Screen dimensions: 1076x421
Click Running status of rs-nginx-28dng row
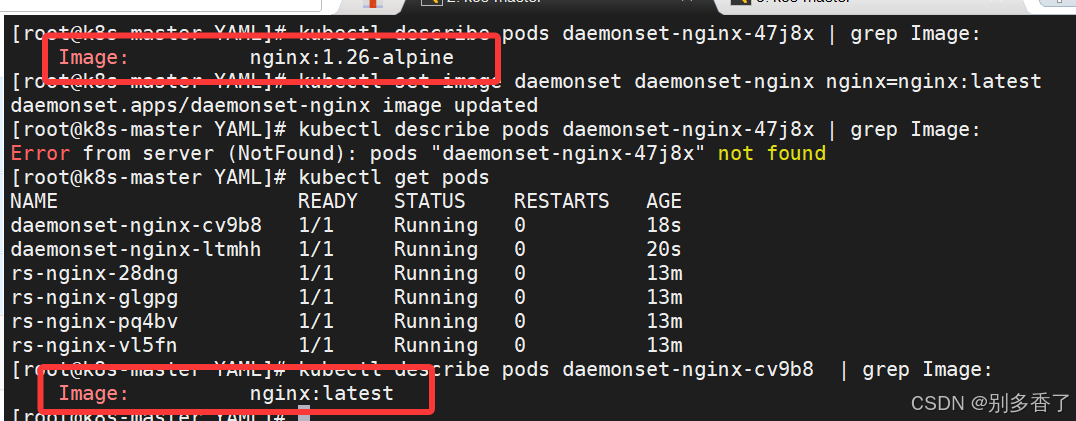pos(436,274)
